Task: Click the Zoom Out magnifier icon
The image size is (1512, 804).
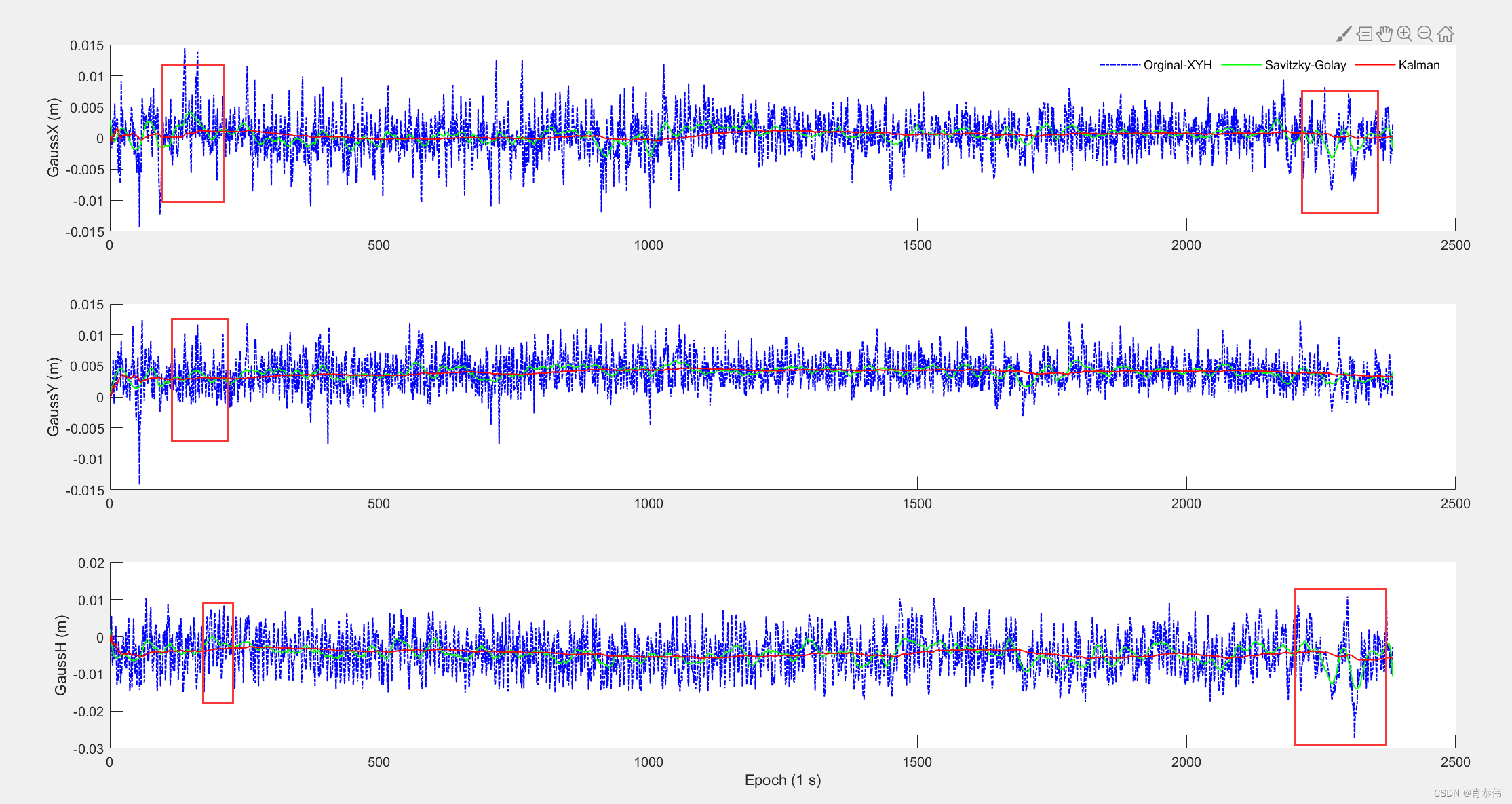Action: [x=1425, y=34]
